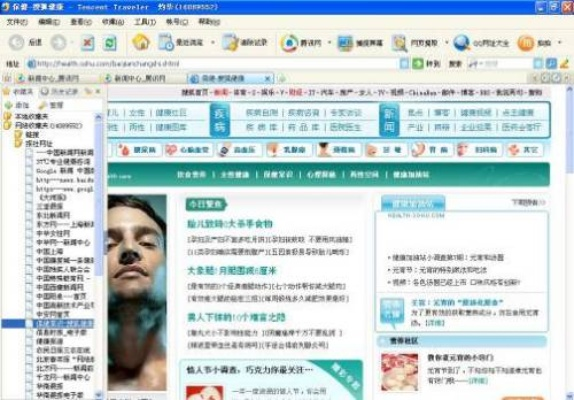Open the 收藏 menu

point(113,22)
